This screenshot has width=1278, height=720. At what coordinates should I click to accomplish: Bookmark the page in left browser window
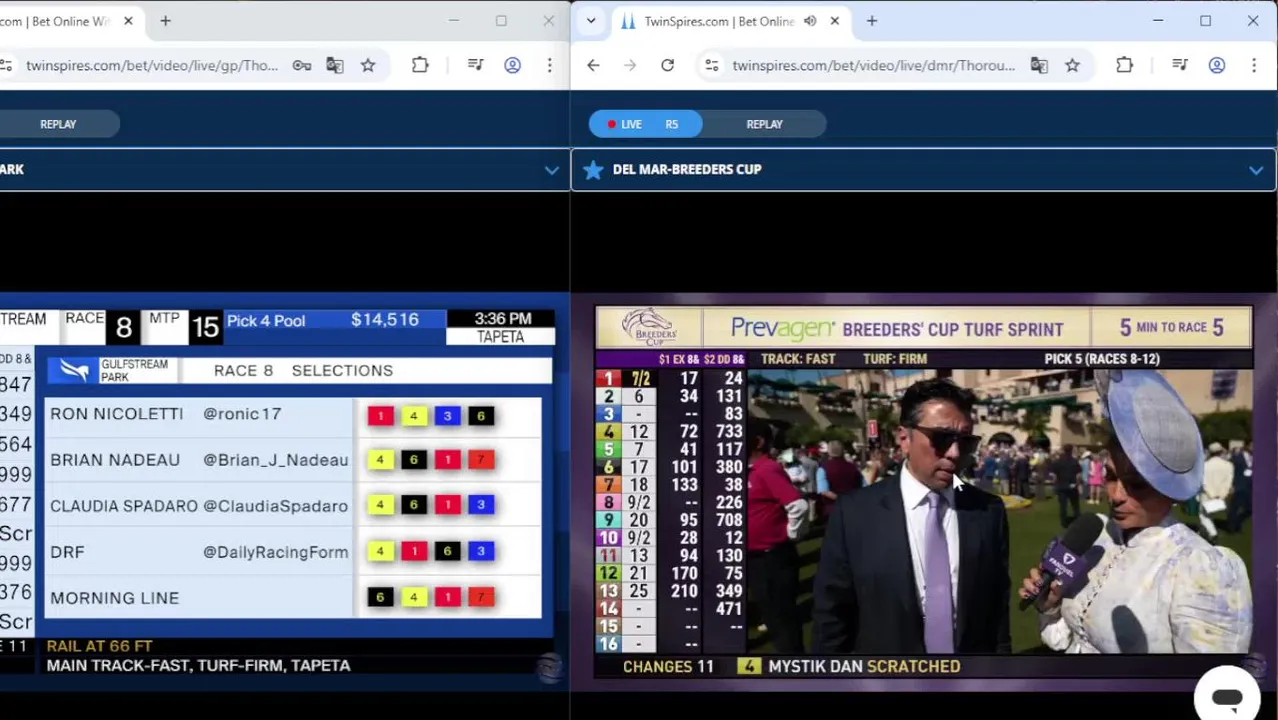[x=368, y=66]
